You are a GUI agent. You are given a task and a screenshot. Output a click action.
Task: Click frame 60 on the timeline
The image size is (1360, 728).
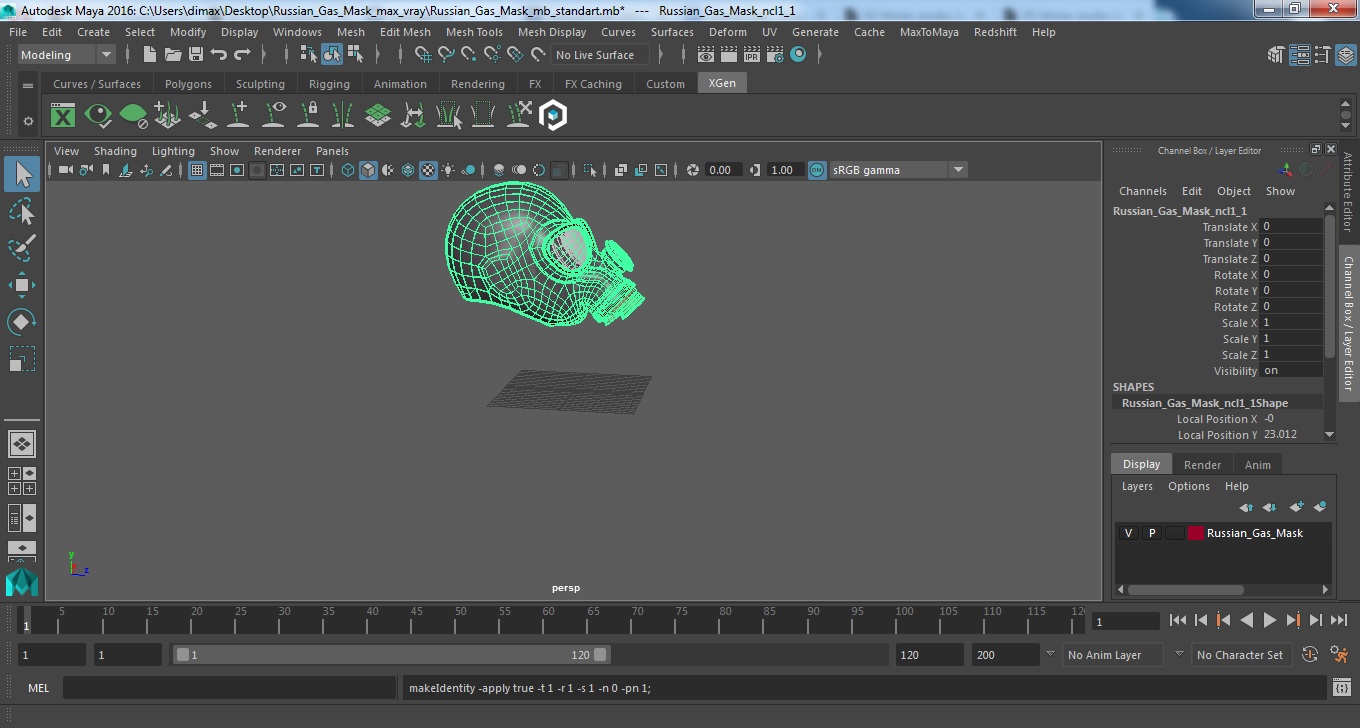pos(546,621)
